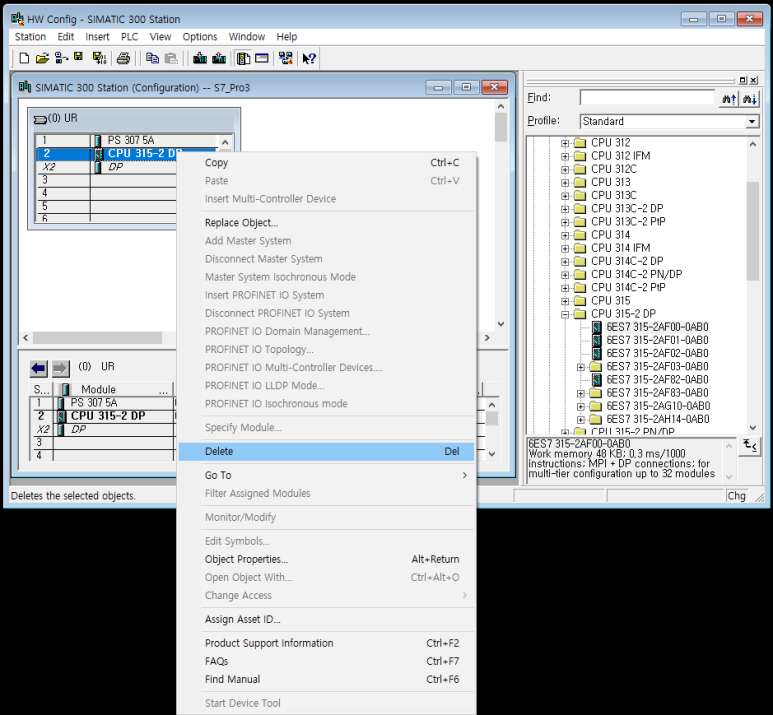The height and width of the screenshot is (715, 773).
Task: Open the Window menu
Action: 246,37
